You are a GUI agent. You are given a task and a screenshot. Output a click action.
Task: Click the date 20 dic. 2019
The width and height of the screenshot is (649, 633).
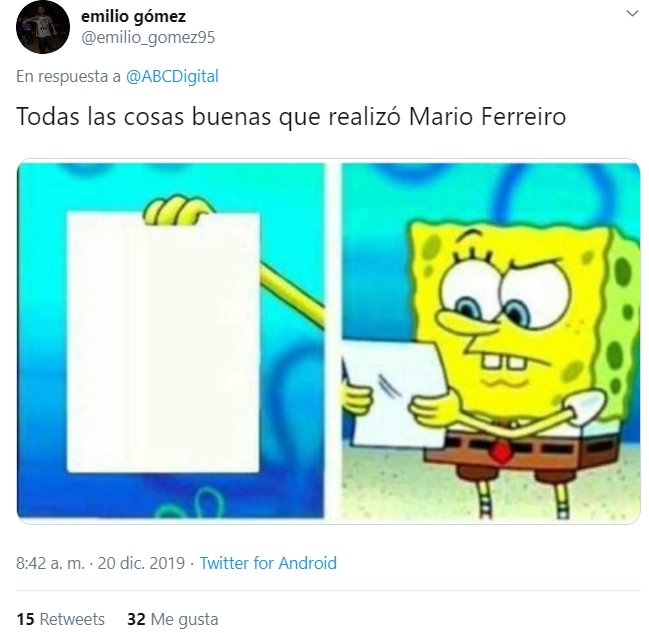click(141, 563)
